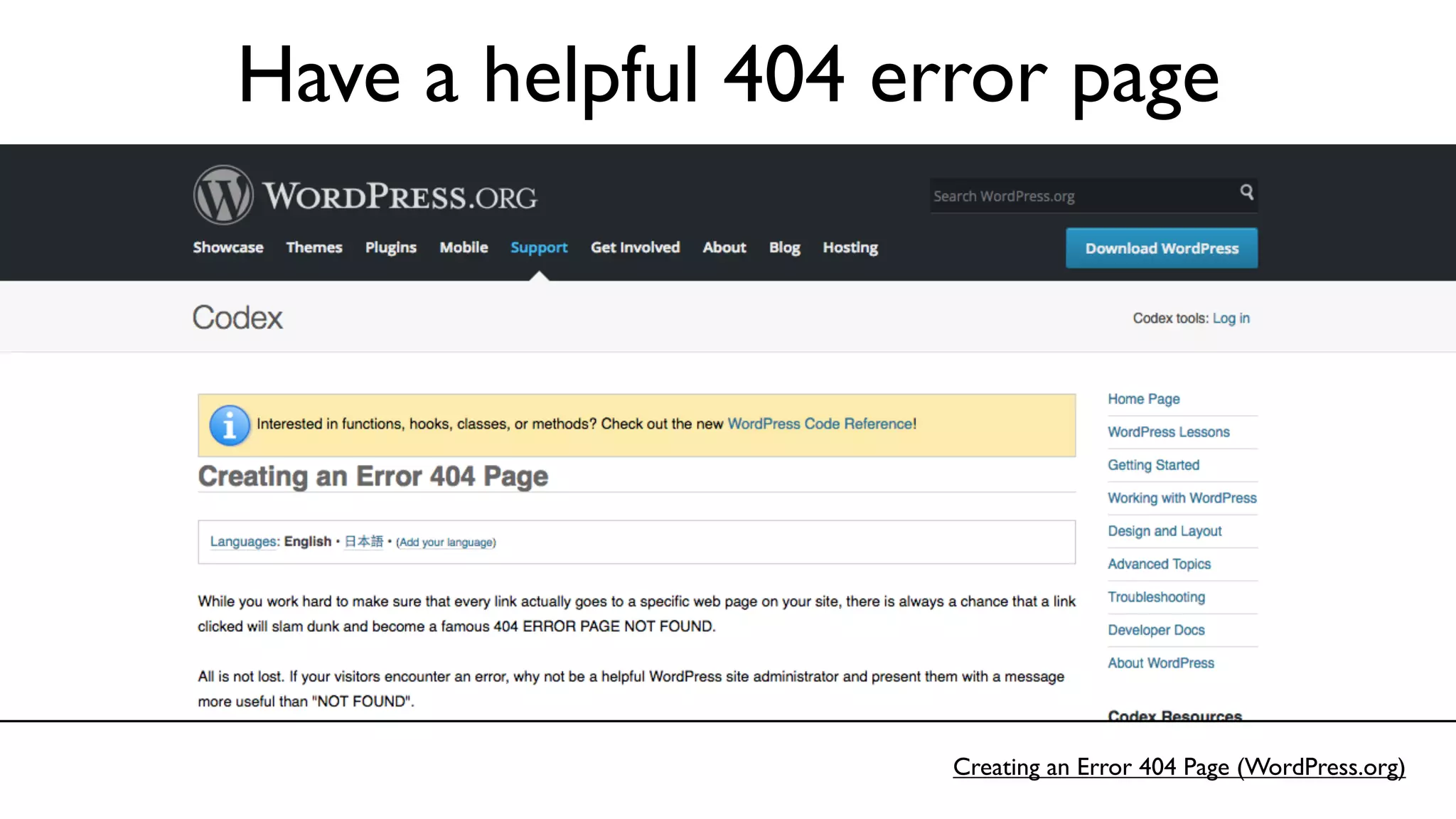
Task: Click the WordPress logo icon
Action: click(x=223, y=196)
